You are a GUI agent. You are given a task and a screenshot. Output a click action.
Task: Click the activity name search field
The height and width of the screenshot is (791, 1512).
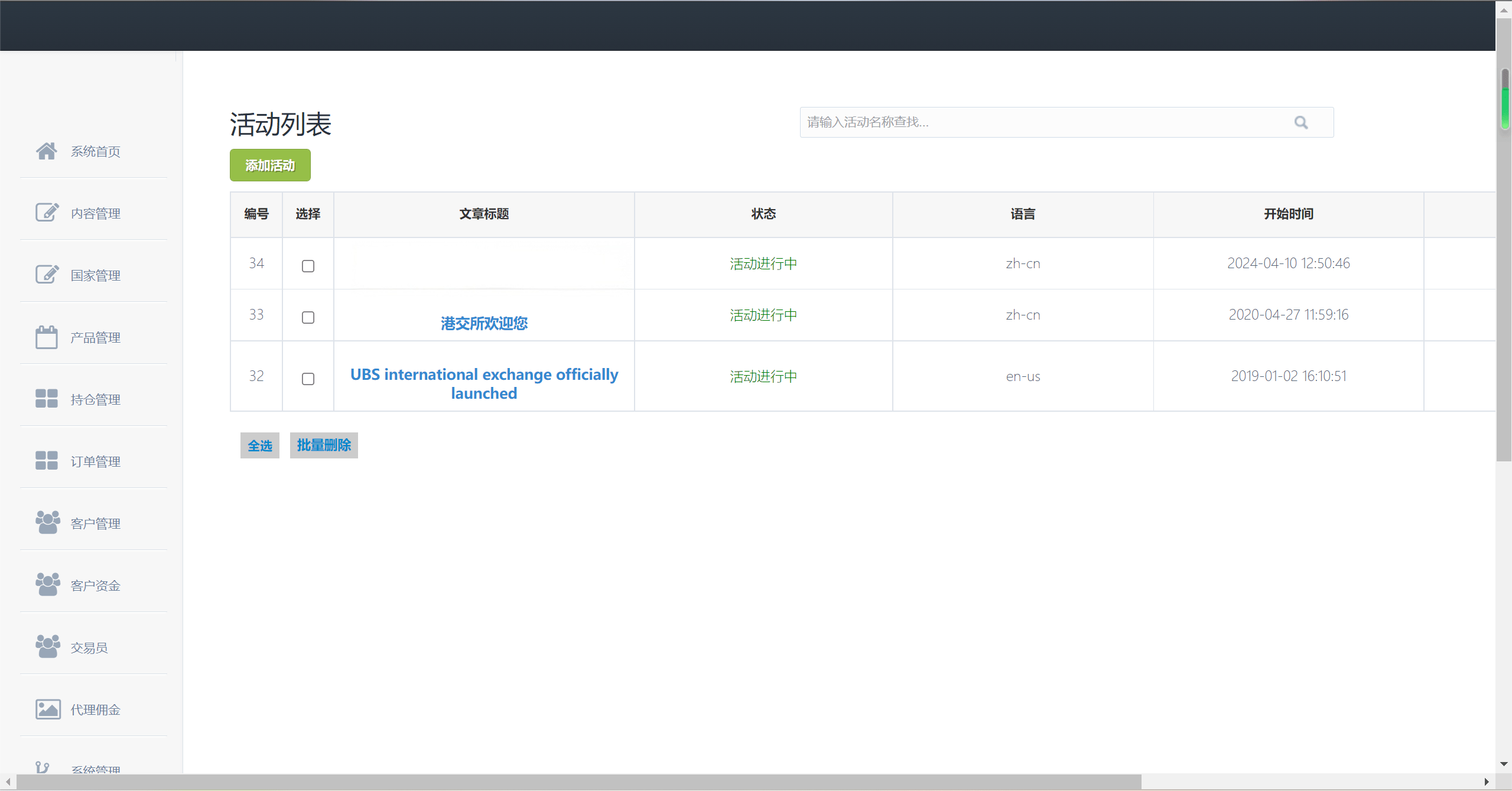(1040, 122)
